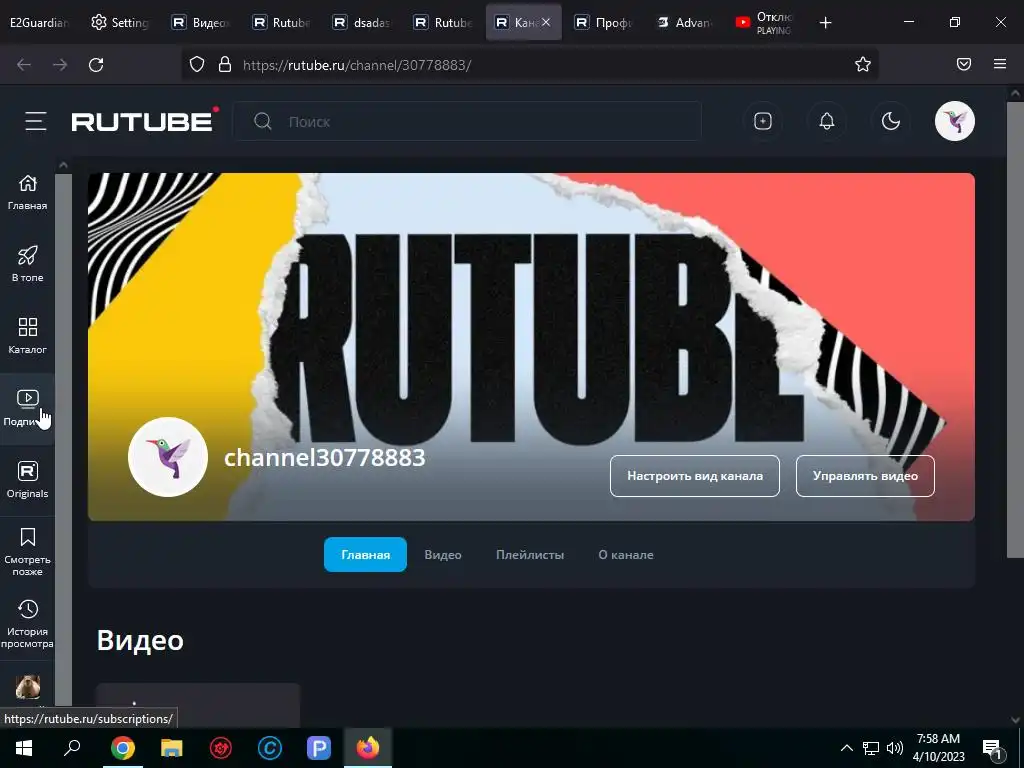Image resolution: width=1024 pixels, height=768 pixels.
Task: Toggle dark theme moon icon
Action: (x=891, y=121)
